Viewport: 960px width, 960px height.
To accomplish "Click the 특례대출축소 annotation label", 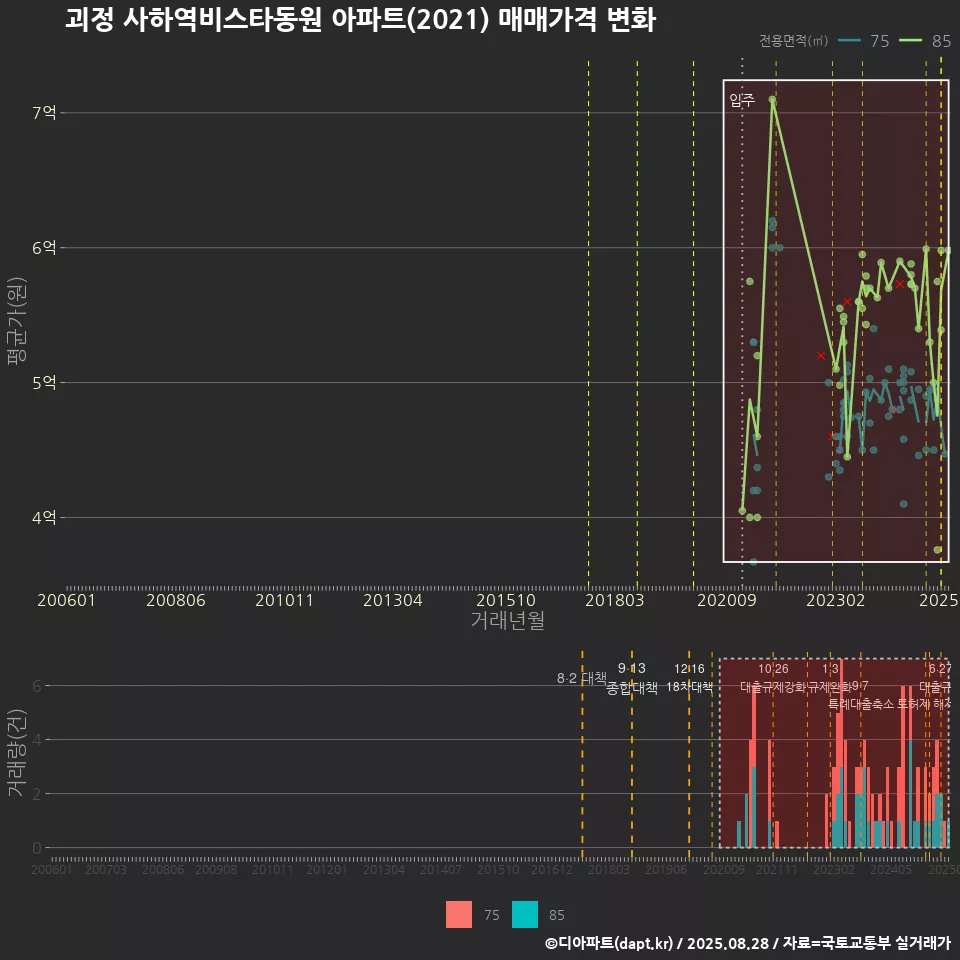I will click(x=861, y=704).
